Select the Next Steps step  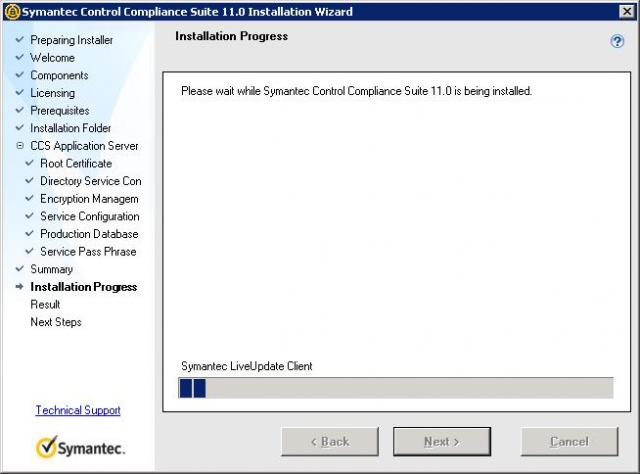point(56,322)
